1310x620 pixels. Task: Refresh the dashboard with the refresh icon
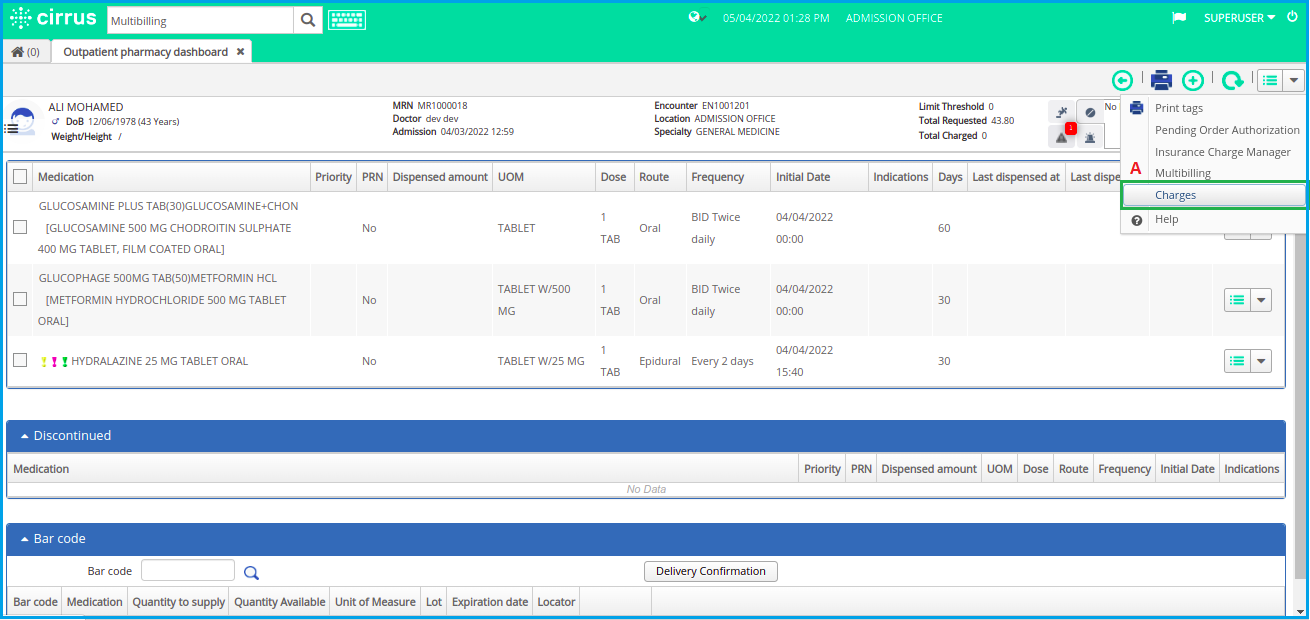pyautogui.click(x=1232, y=80)
